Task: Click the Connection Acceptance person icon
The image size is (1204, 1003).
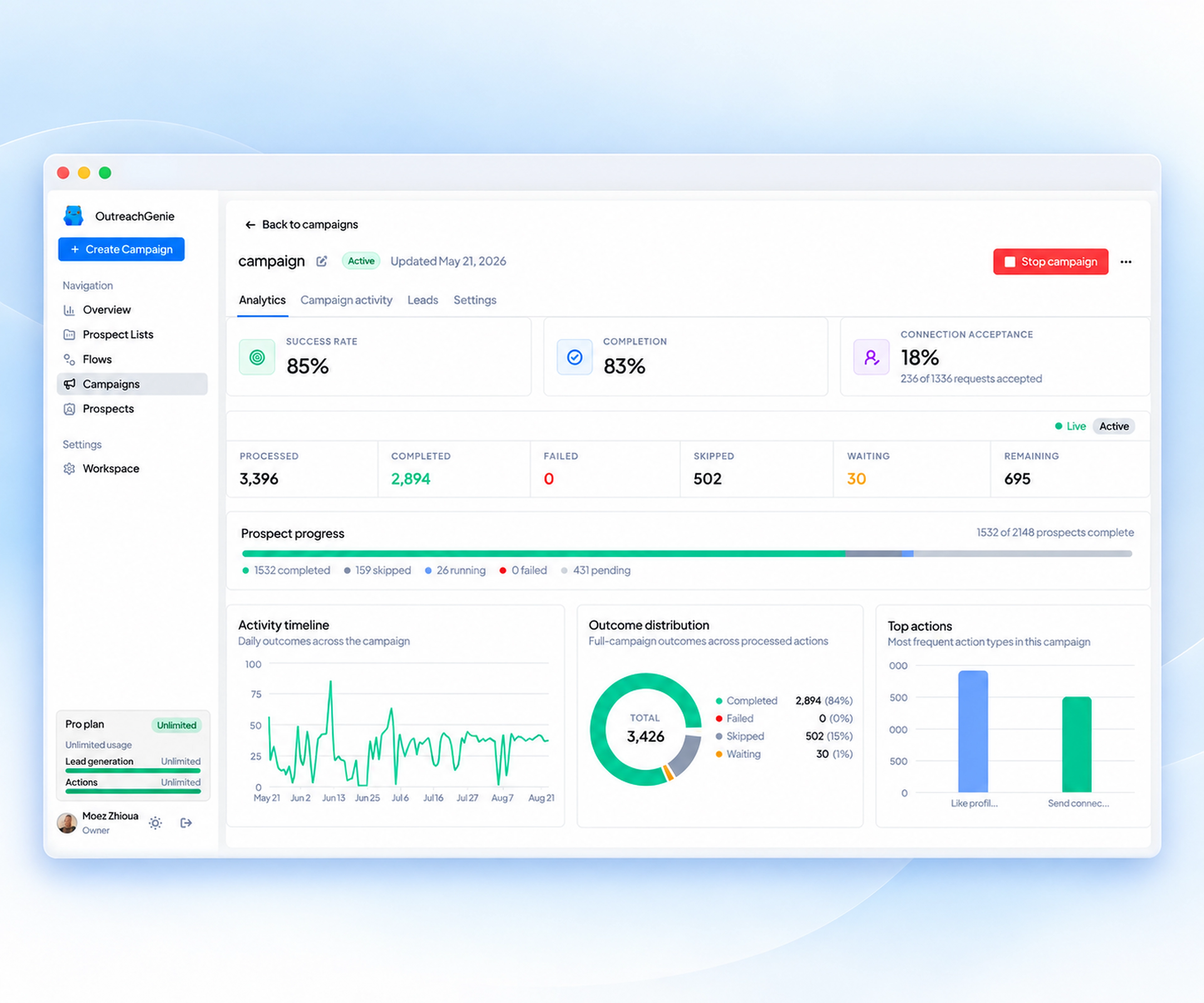Action: 871,358
